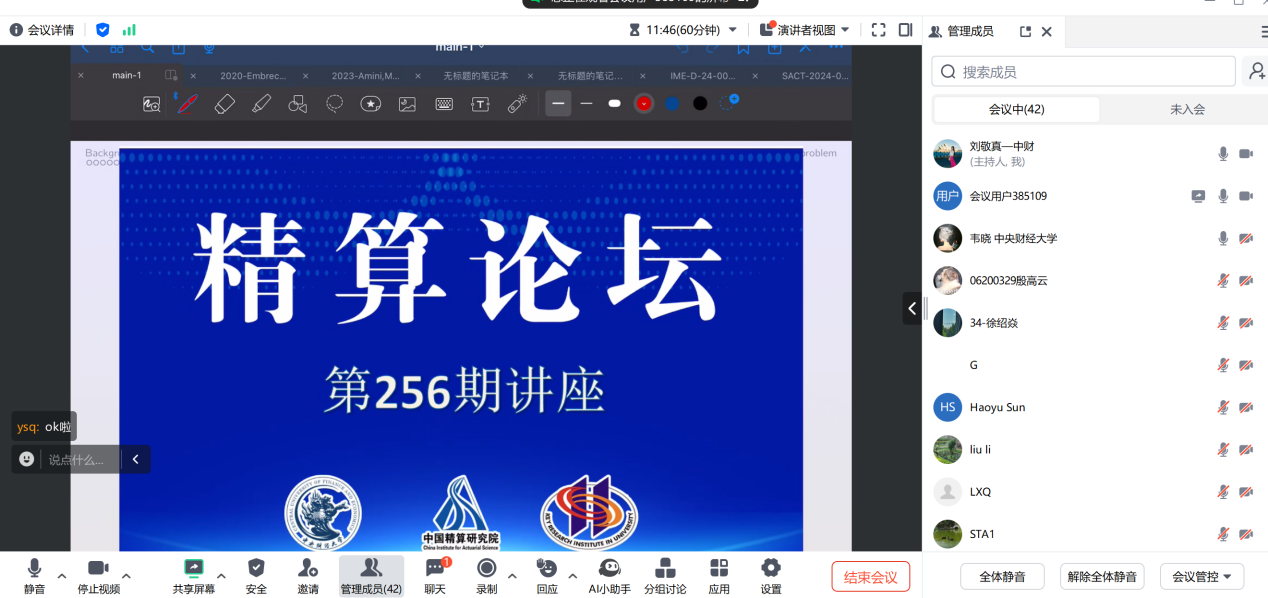Image resolution: width=1268 pixels, height=598 pixels.
Task: Expand the arrow next to 录制 button
Action: click(512, 576)
